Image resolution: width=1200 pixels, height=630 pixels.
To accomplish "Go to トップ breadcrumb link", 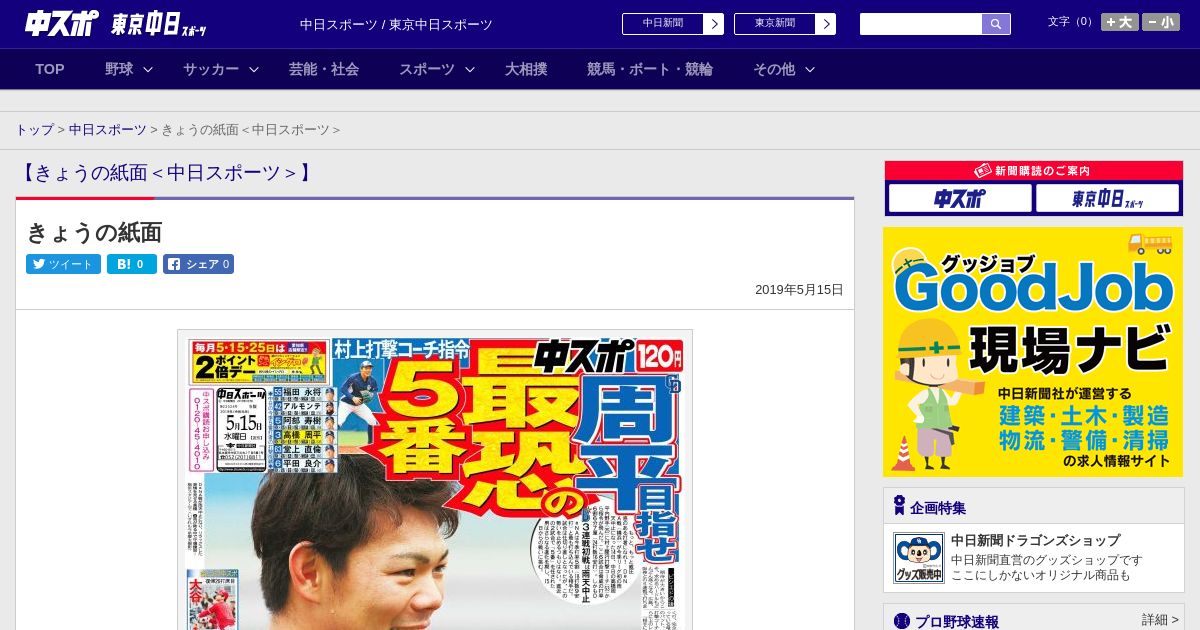I will tap(34, 130).
